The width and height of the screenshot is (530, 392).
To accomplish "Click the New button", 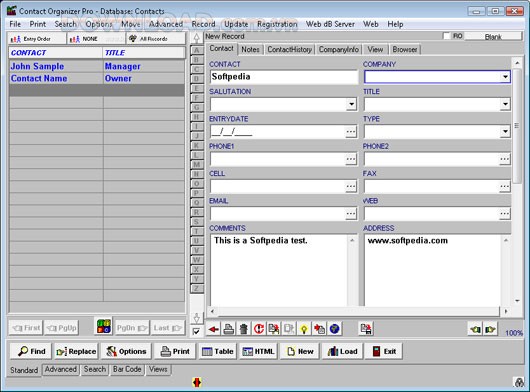I will point(300,351).
